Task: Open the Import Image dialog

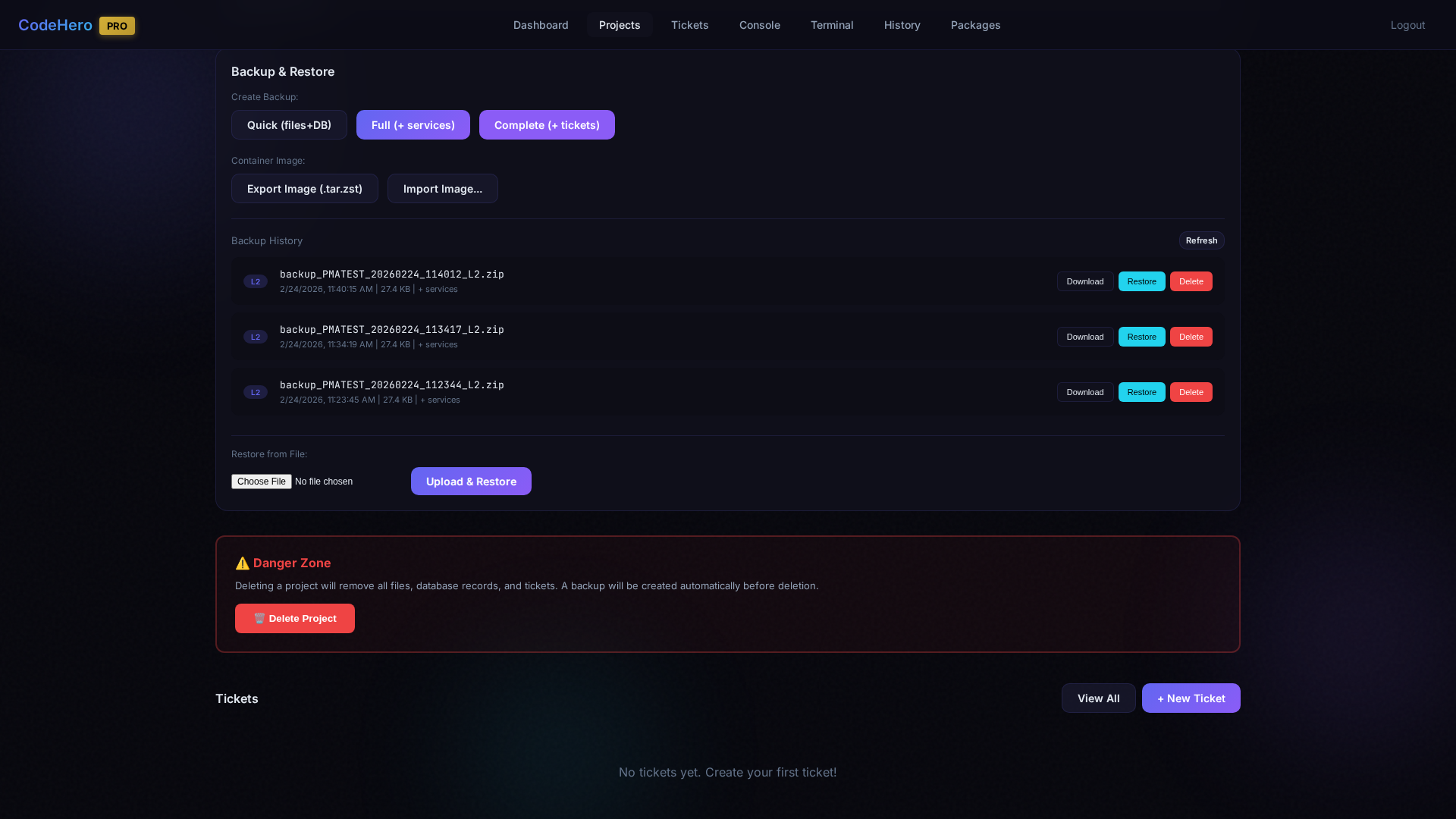Action: [443, 189]
